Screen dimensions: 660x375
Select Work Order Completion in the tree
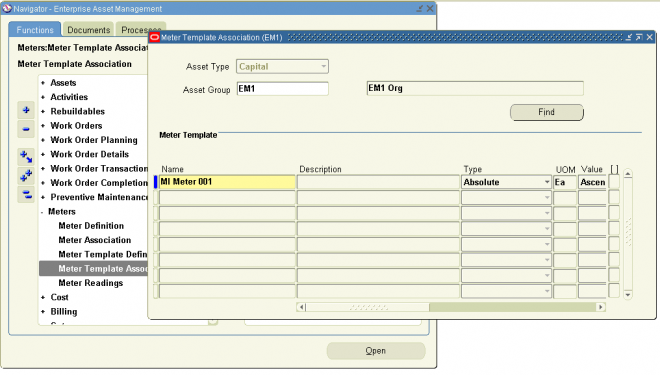99,183
